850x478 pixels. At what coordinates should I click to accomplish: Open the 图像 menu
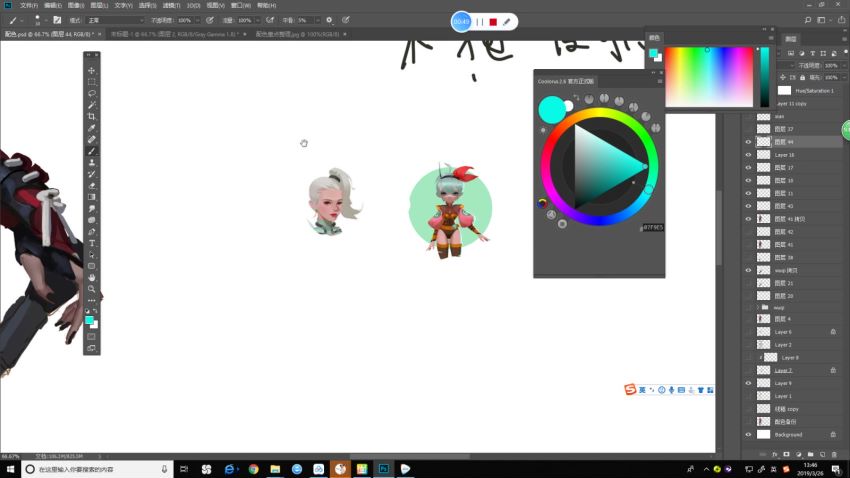point(76,5)
